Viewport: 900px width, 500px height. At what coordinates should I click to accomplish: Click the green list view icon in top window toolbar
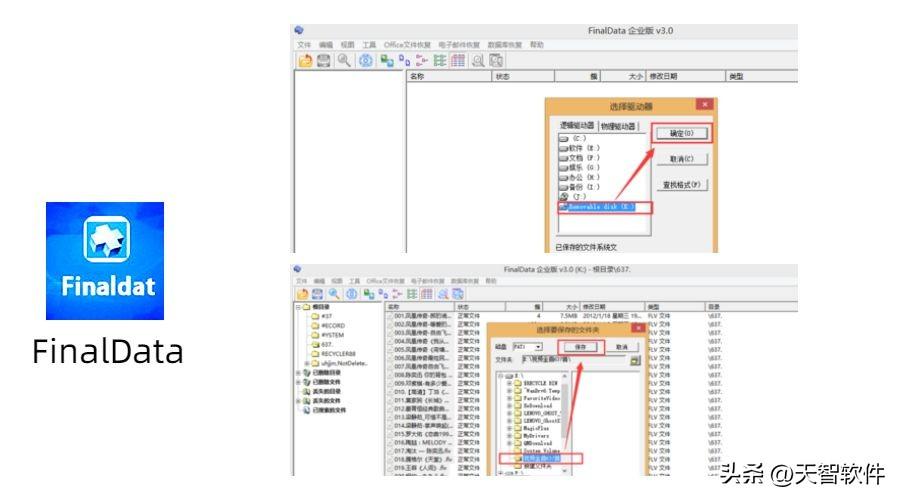[x=440, y=60]
